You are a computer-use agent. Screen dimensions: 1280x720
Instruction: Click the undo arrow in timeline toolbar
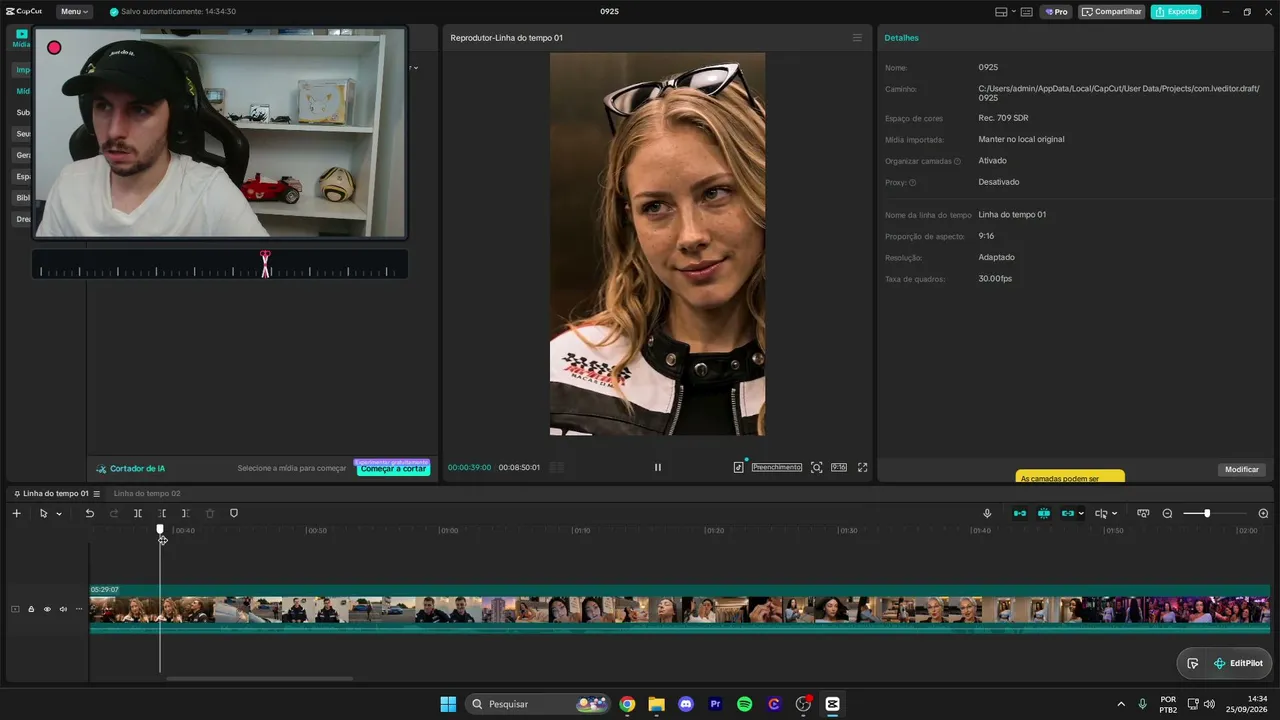(x=89, y=513)
